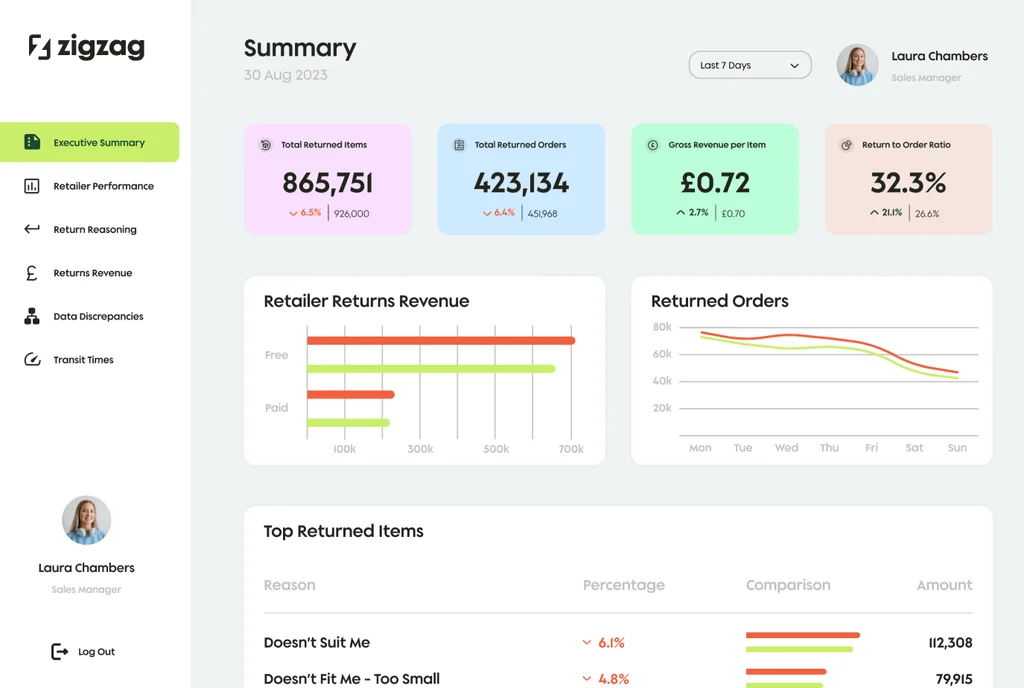Click green Paid revenue bar
Image resolution: width=1024 pixels, height=688 pixels.
pos(348,422)
